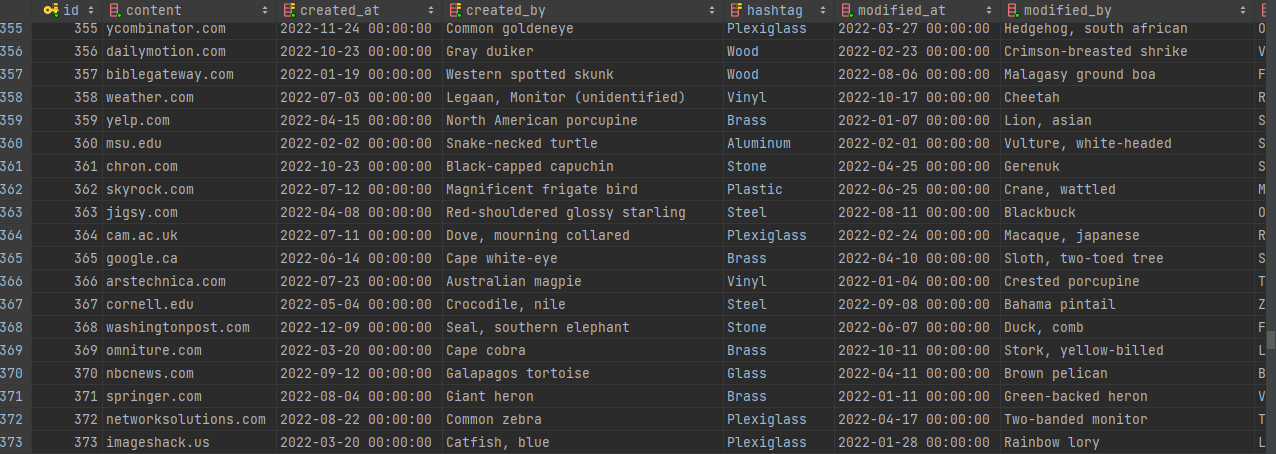Viewport: 1276px width, 454px height.
Task: Select the weather.com cell
Action: pyautogui.click(x=189, y=97)
